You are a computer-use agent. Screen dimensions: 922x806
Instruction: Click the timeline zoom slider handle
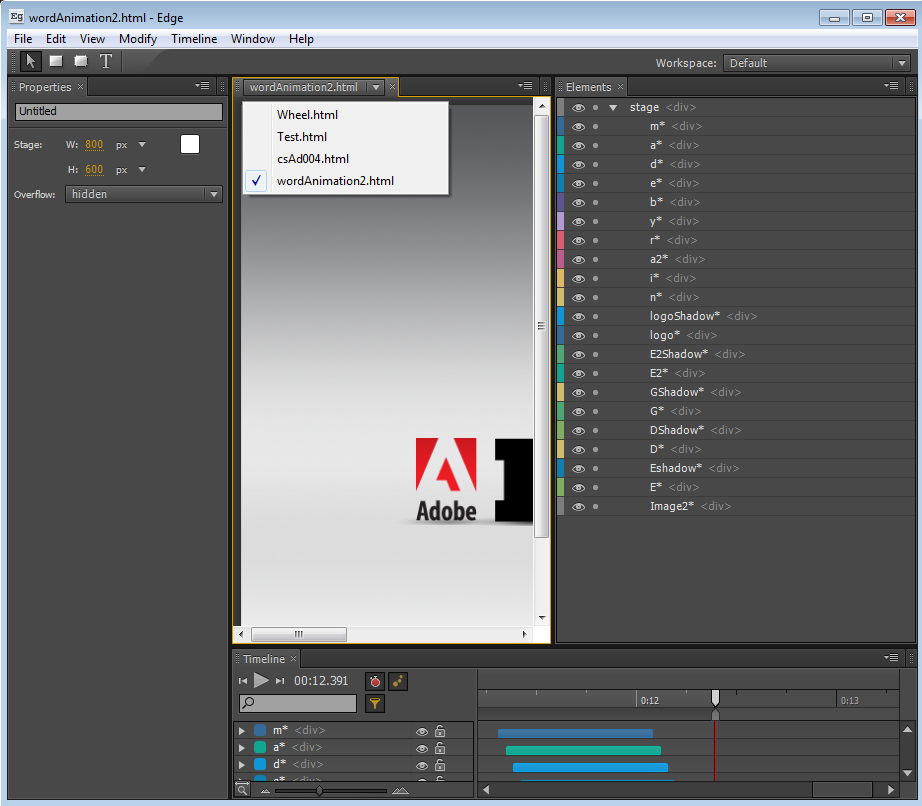[319, 791]
